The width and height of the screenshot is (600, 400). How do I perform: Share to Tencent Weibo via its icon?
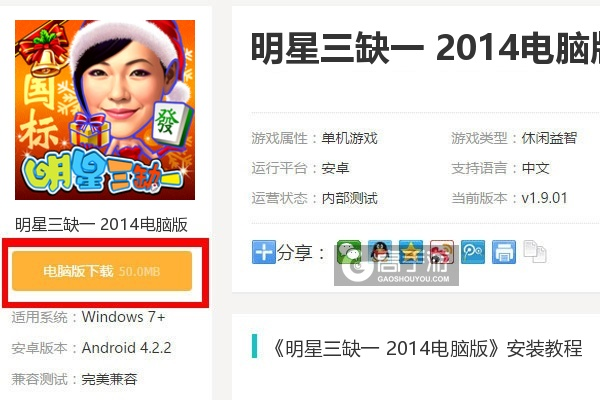tap(473, 252)
